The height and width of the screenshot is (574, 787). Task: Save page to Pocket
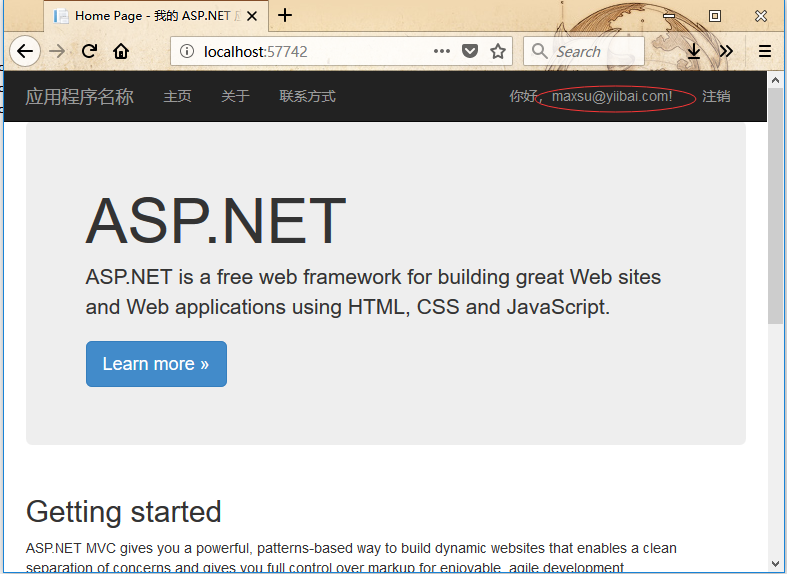point(469,51)
